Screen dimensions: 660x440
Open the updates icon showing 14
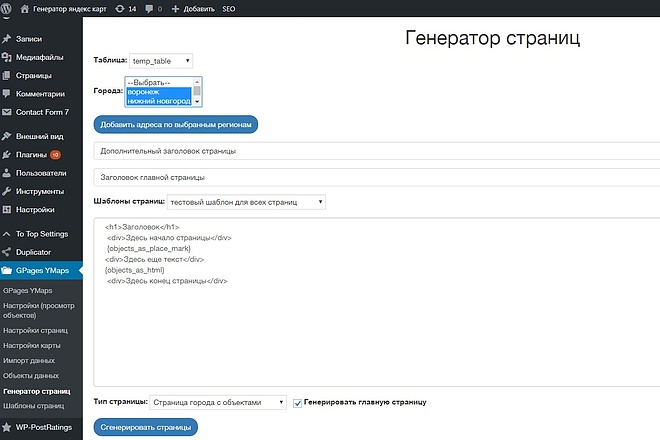point(120,8)
